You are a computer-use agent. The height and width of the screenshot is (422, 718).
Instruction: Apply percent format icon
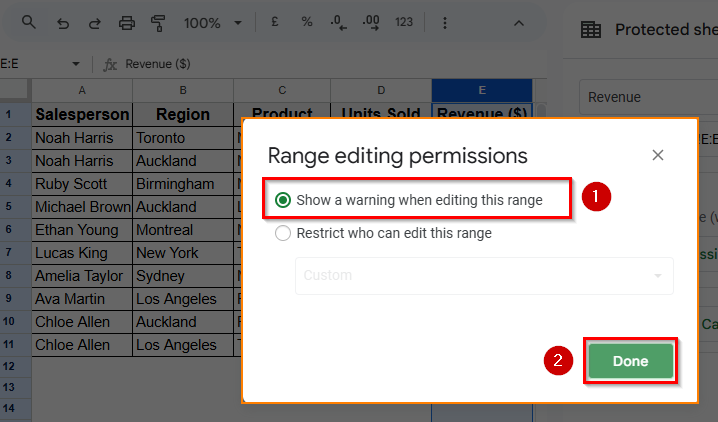pos(307,23)
